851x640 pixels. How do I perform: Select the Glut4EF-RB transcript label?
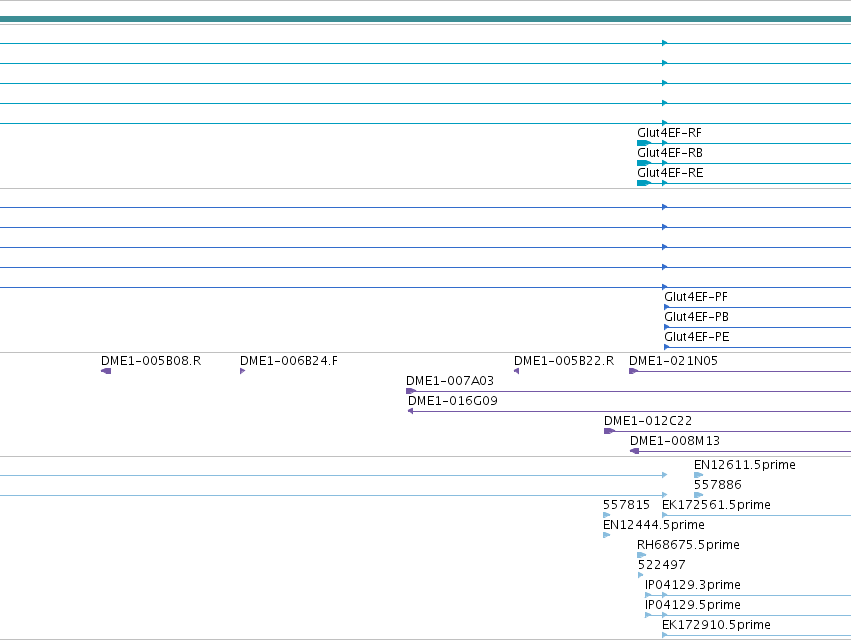[670, 153]
